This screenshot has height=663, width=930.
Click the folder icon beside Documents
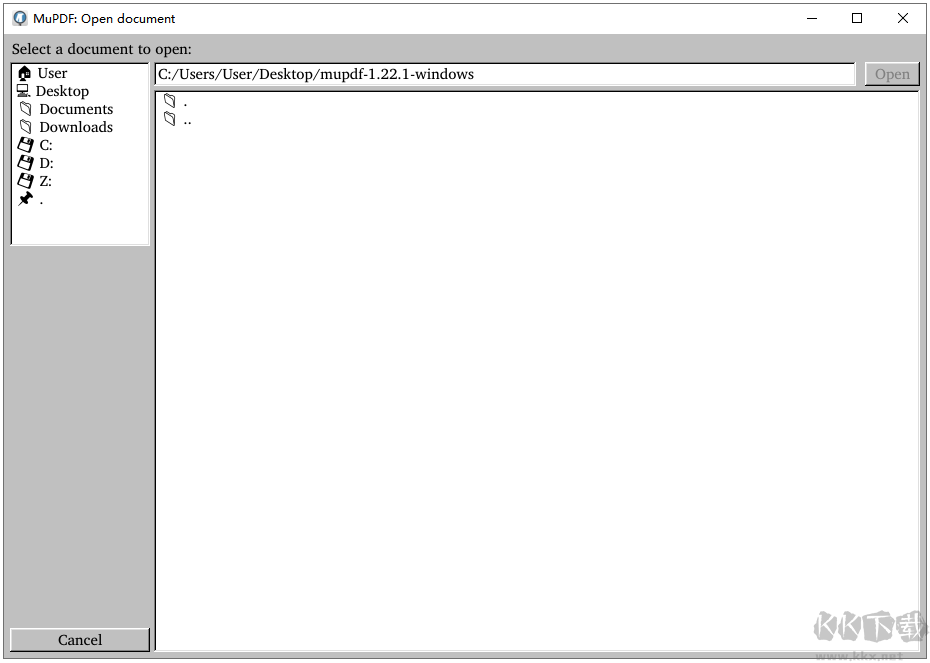pos(26,109)
